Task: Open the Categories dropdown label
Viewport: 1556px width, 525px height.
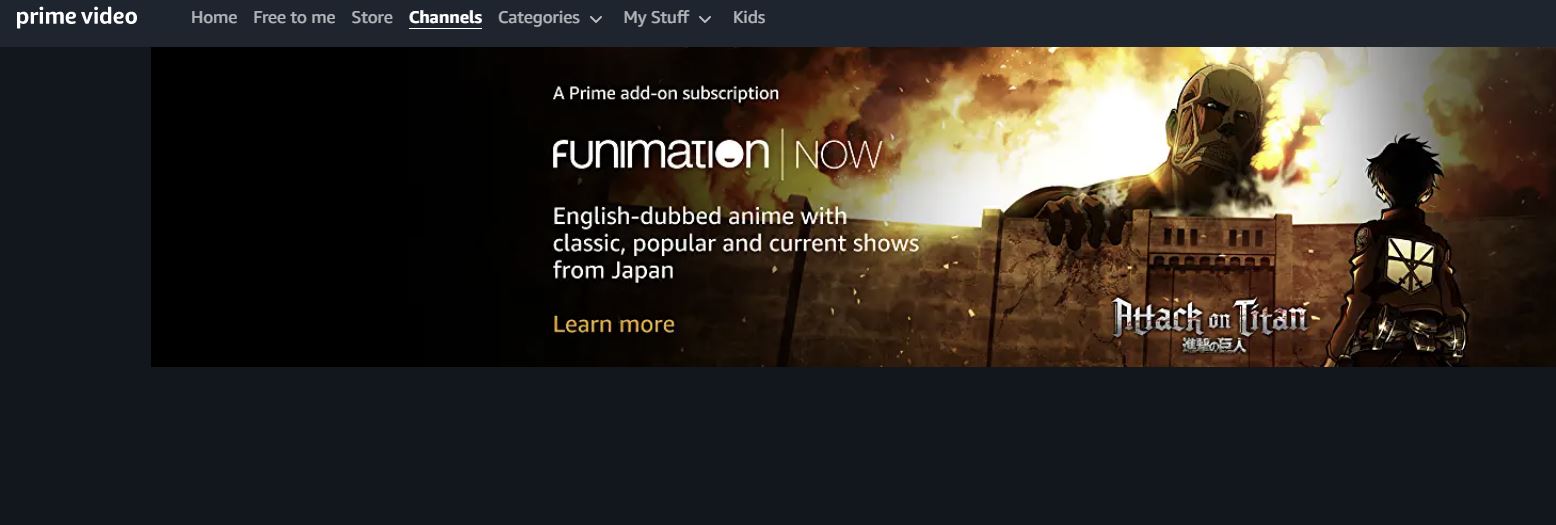Action: click(x=539, y=17)
